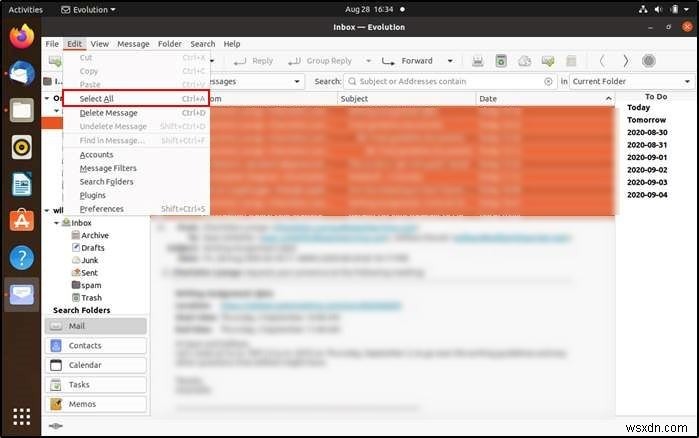This screenshot has height=438, width=699.
Task: Open the Show messages filter dropdown
Action: click(297, 82)
